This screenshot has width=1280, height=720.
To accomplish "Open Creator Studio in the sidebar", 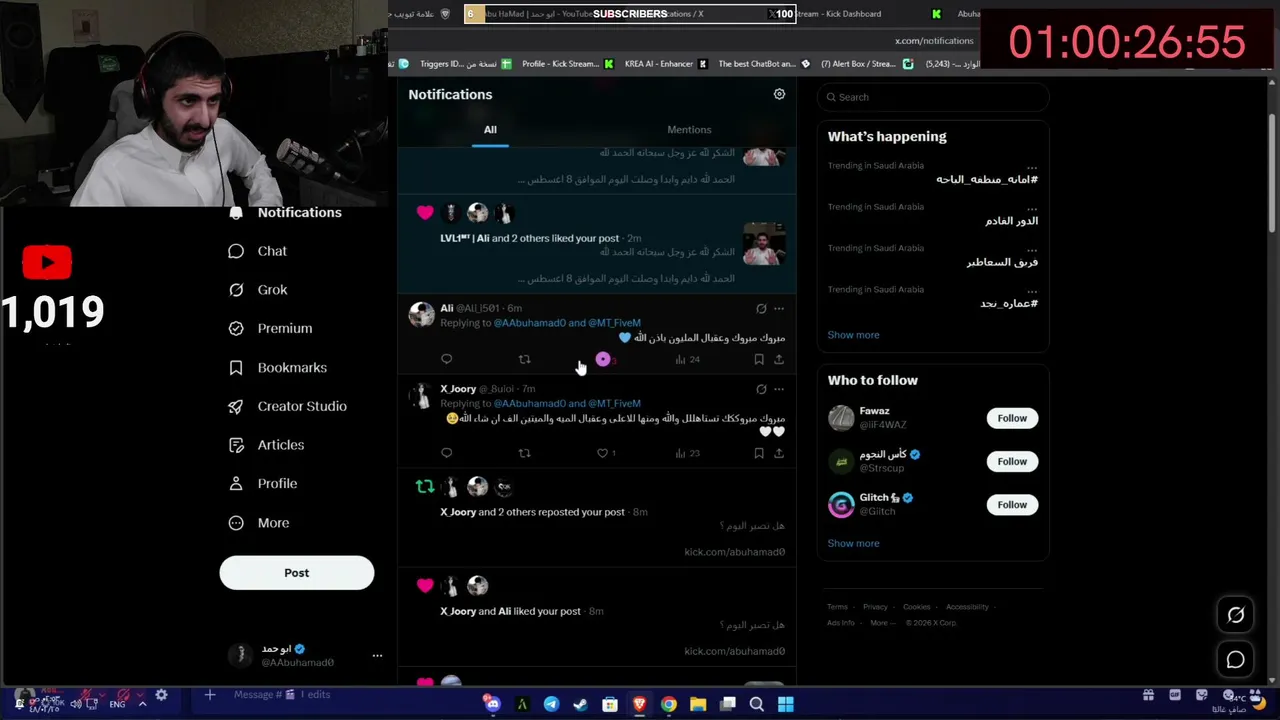I will [x=288, y=406].
